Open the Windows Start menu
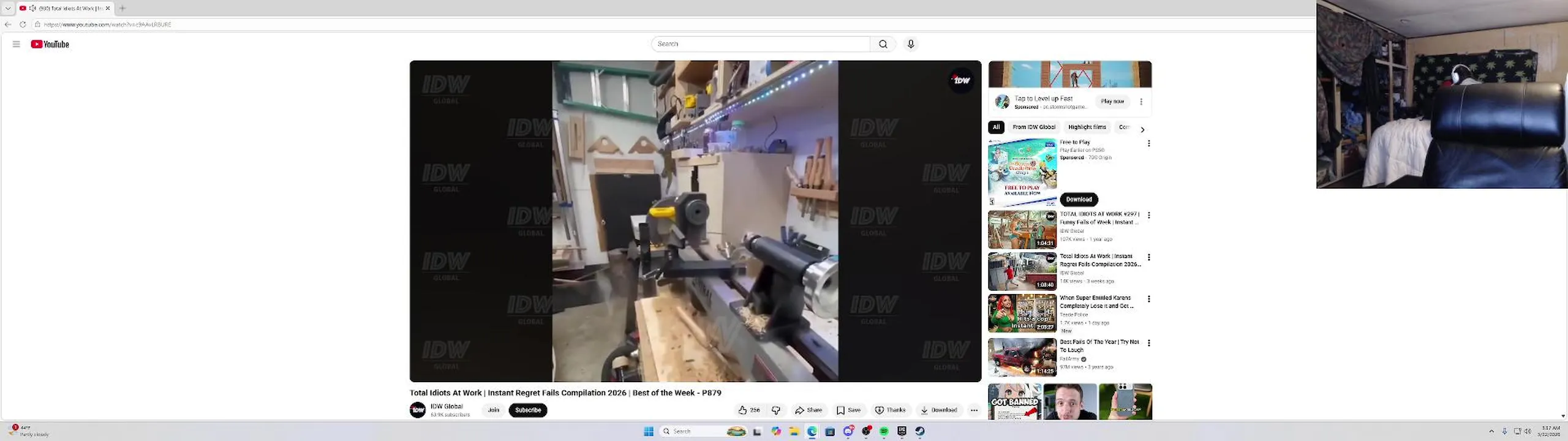Screen dimensions: 1568x441 pyautogui.click(x=649, y=431)
